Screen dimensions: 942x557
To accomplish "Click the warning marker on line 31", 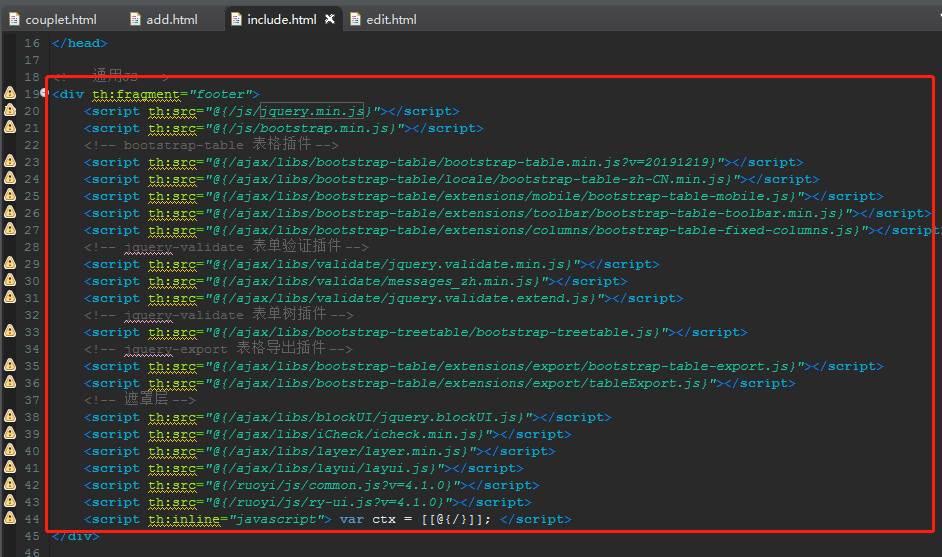I will click(x=10, y=296).
